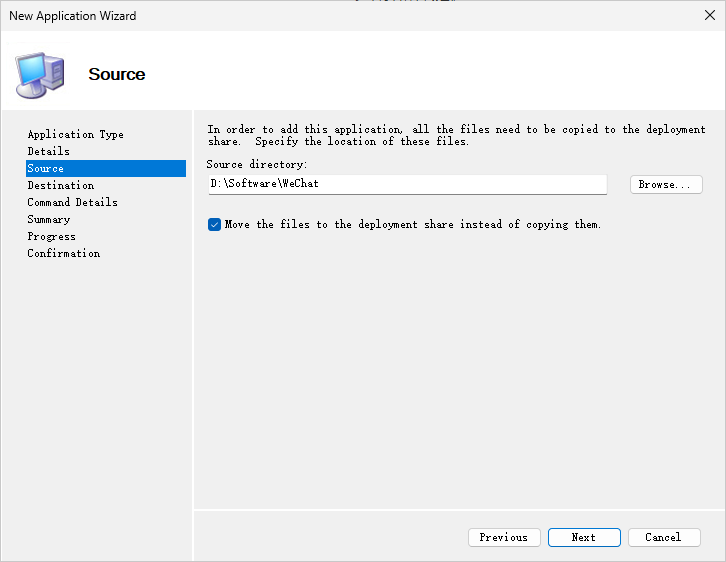Click the computer icon in the wizard header
The height and width of the screenshot is (562, 726).
point(40,73)
